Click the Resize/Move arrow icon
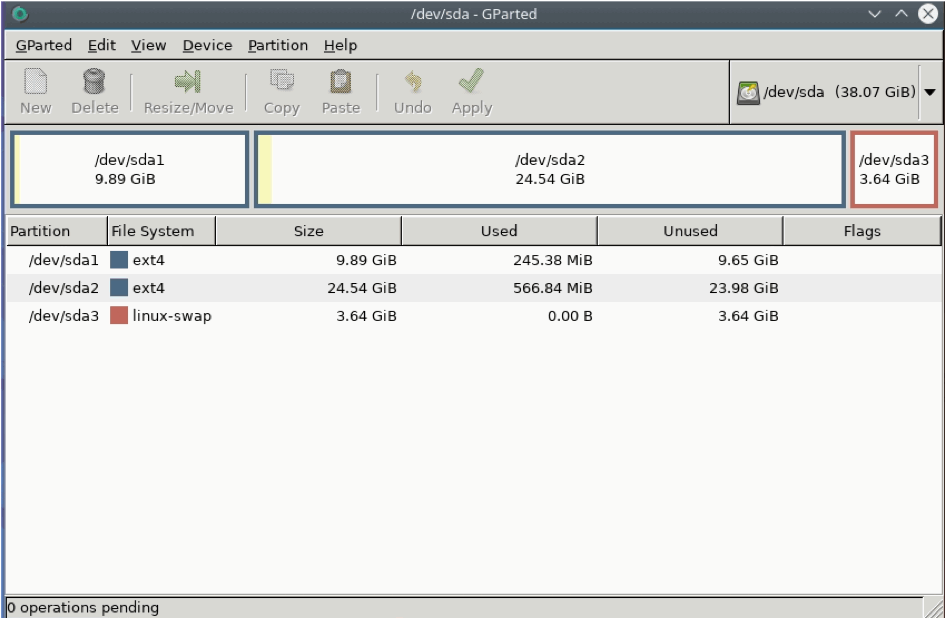Screen dimensions: 945x618 tap(187, 81)
